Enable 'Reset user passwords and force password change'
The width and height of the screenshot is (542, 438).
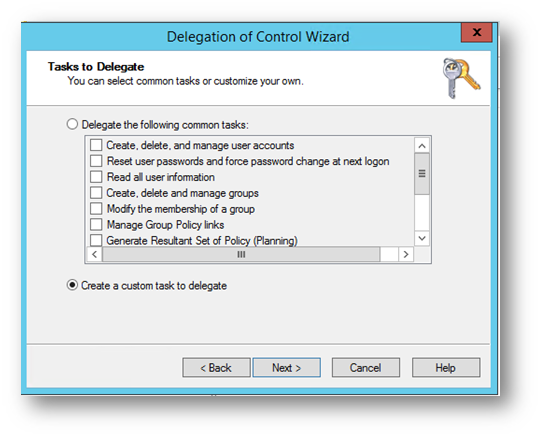(96, 161)
